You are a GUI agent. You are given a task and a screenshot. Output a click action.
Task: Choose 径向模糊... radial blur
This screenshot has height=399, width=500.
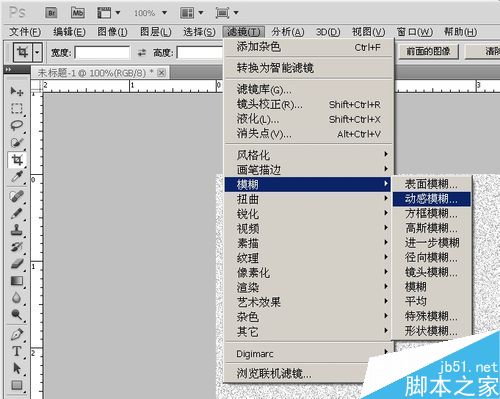(432, 257)
